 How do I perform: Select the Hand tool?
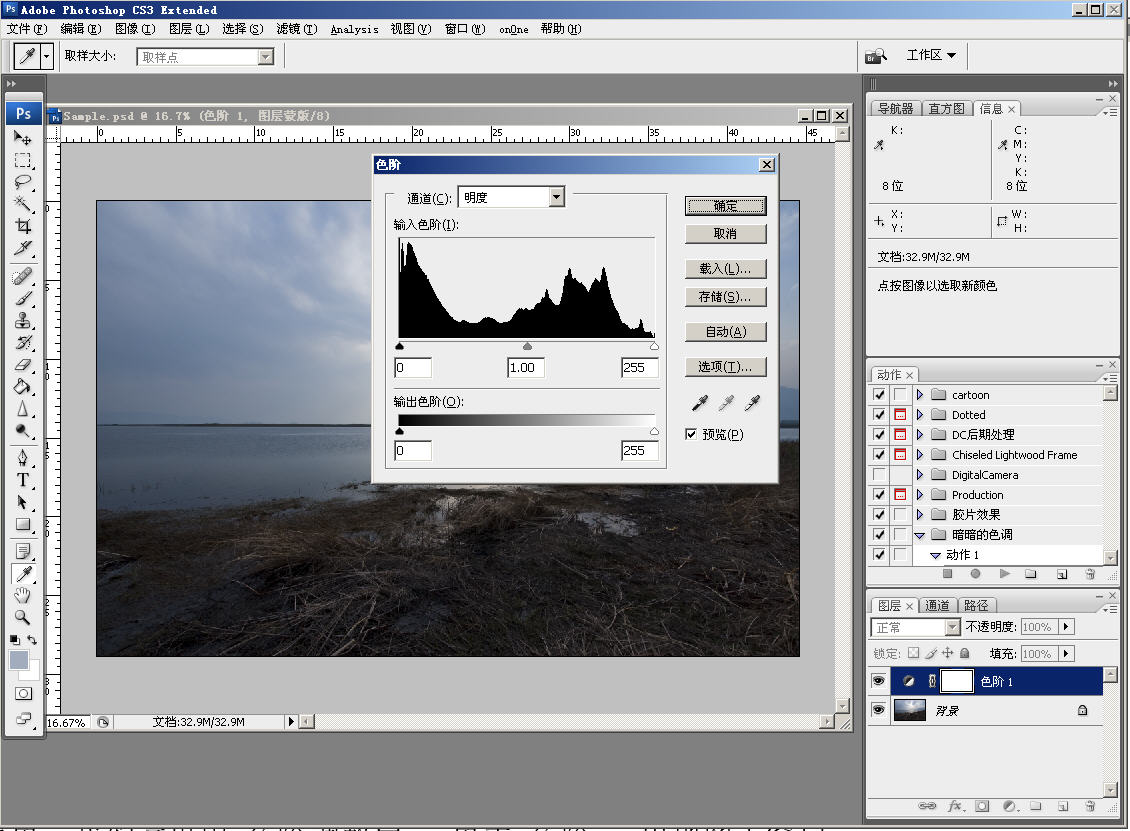[x=22, y=595]
